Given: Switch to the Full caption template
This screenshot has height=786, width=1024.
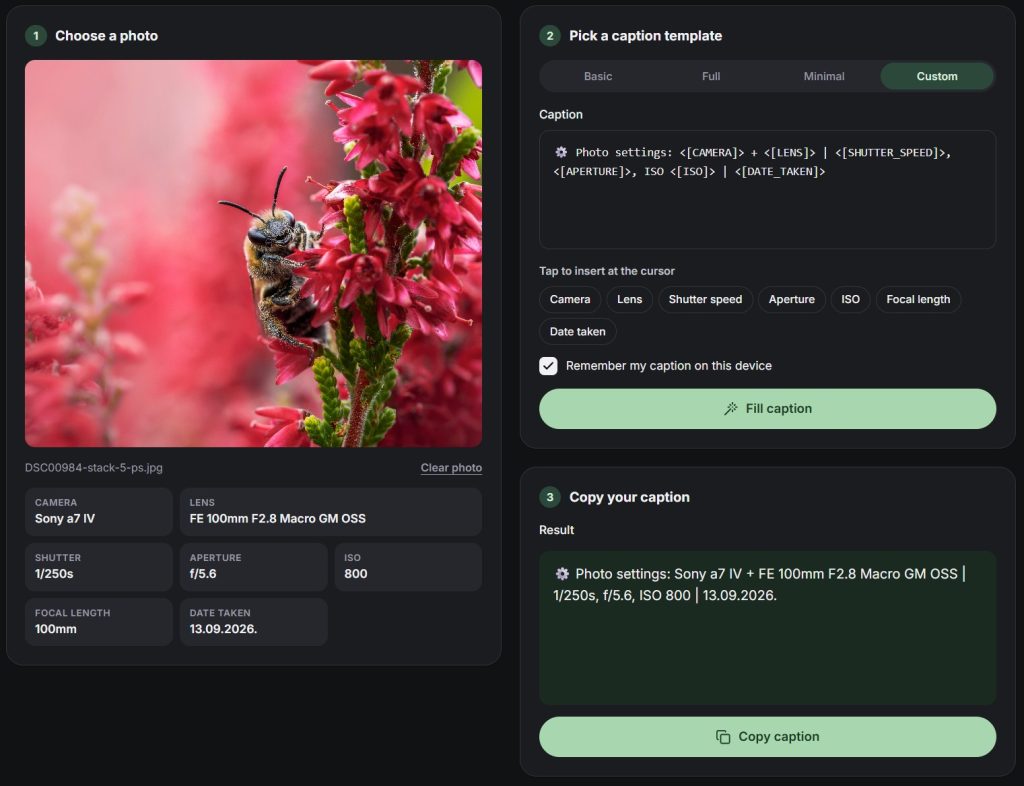Looking at the screenshot, I should [x=711, y=76].
